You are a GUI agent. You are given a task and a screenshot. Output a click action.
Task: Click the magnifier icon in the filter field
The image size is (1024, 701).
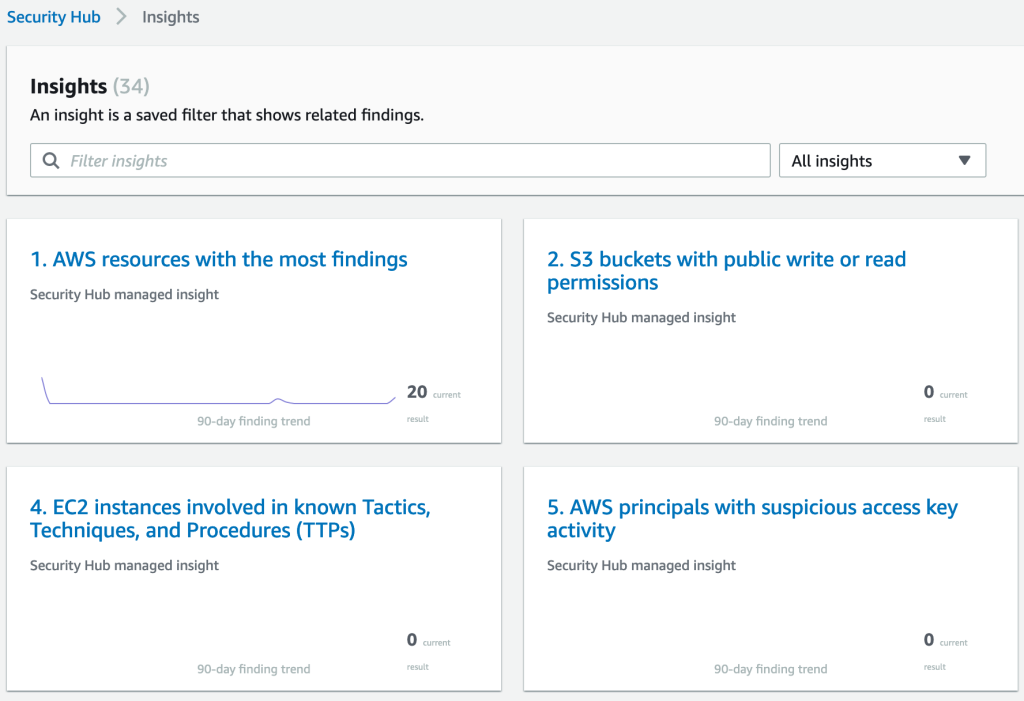tap(50, 160)
